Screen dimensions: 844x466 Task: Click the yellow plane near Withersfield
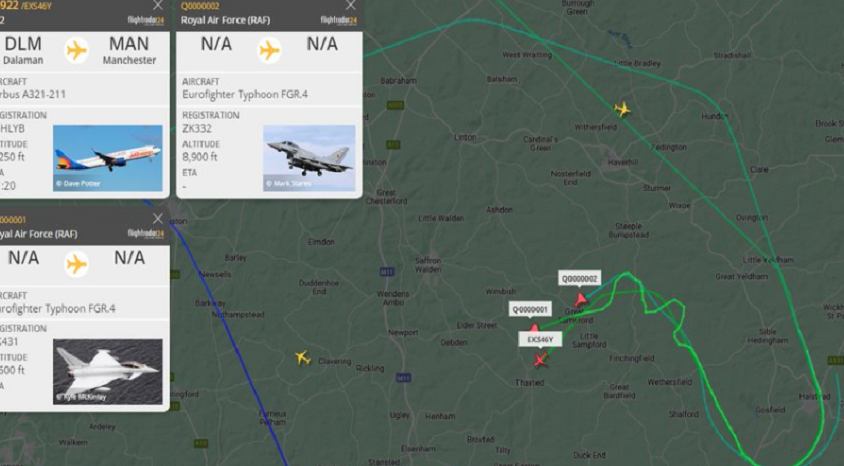pos(622,109)
